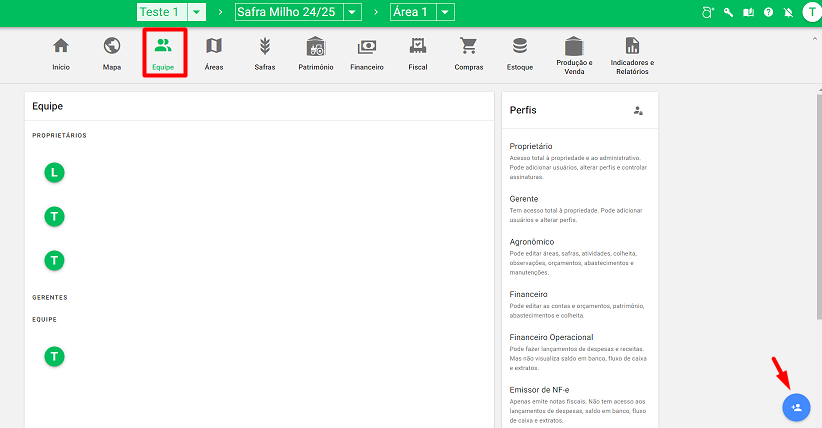Switch to the Mapa tab

(x=112, y=52)
